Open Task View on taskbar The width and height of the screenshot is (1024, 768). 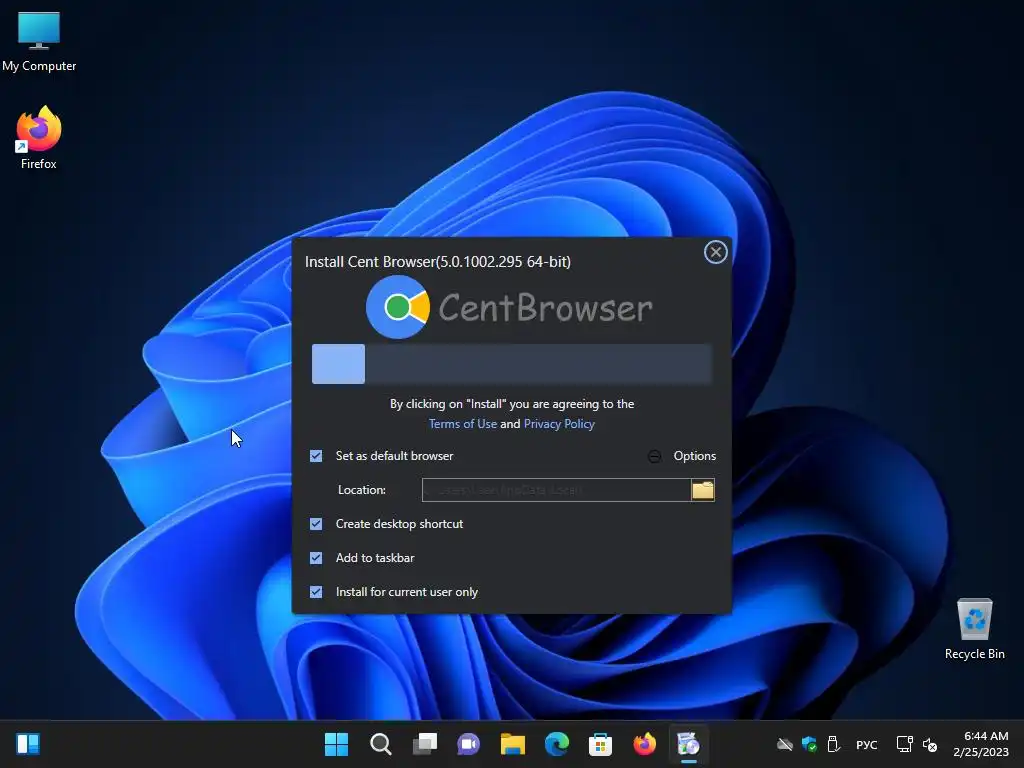pyautogui.click(x=424, y=744)
